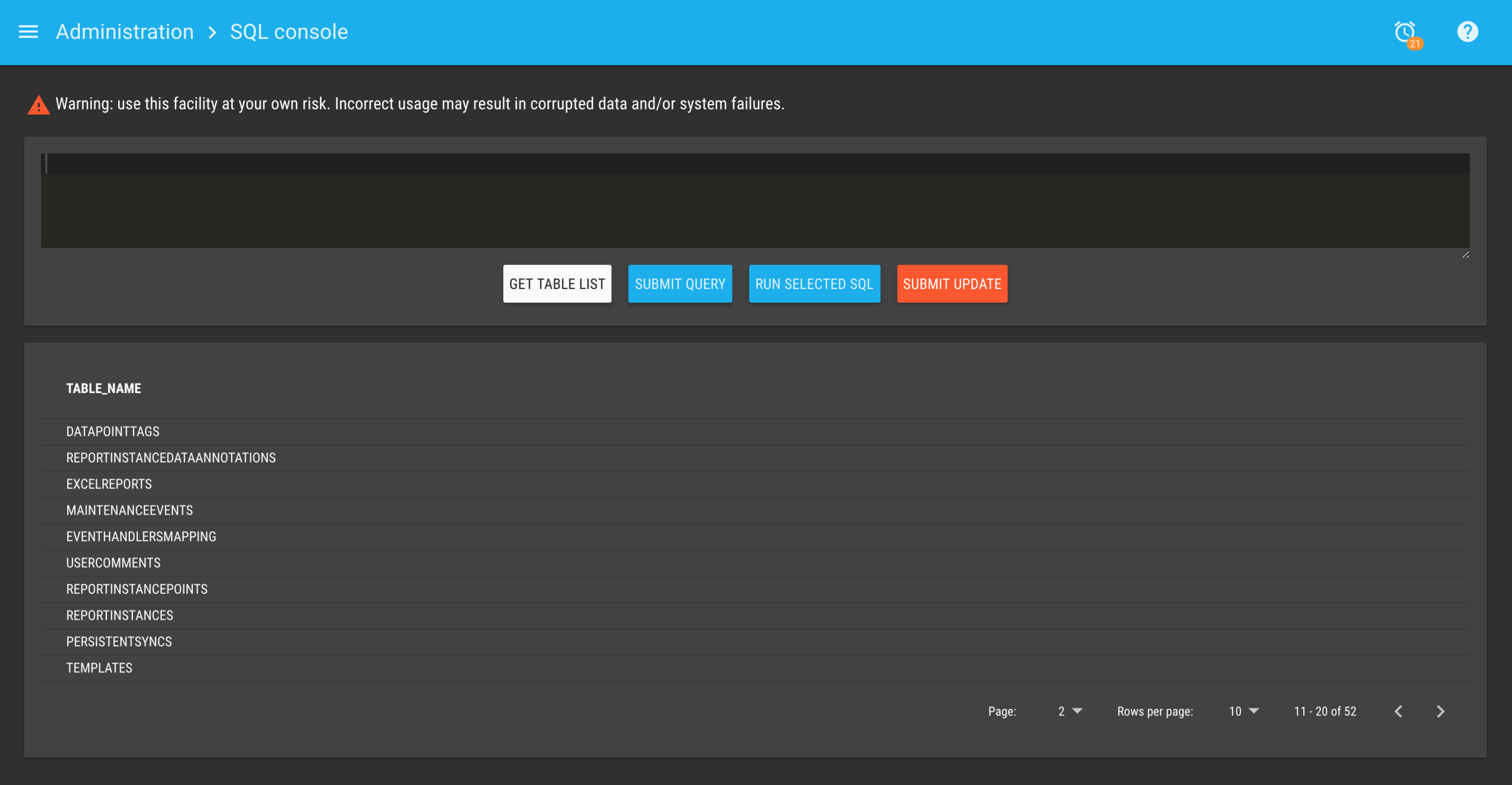Click the page forward navigation arrow
This screenshot has width=1512, height=785.
[1441, 711]
